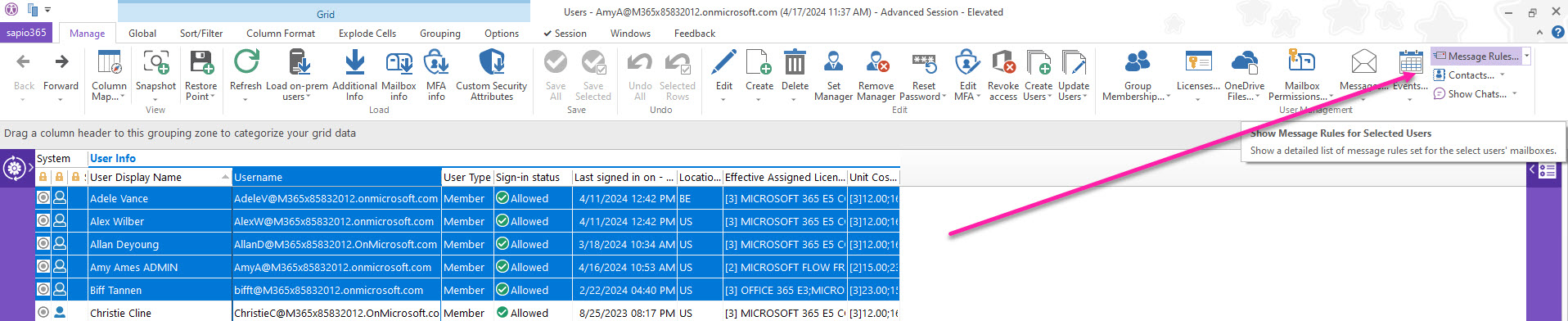Open the grid settings gear icon
Image resolution: width=1568 pixels, height=321 pixels.
[x=14, y=169]
